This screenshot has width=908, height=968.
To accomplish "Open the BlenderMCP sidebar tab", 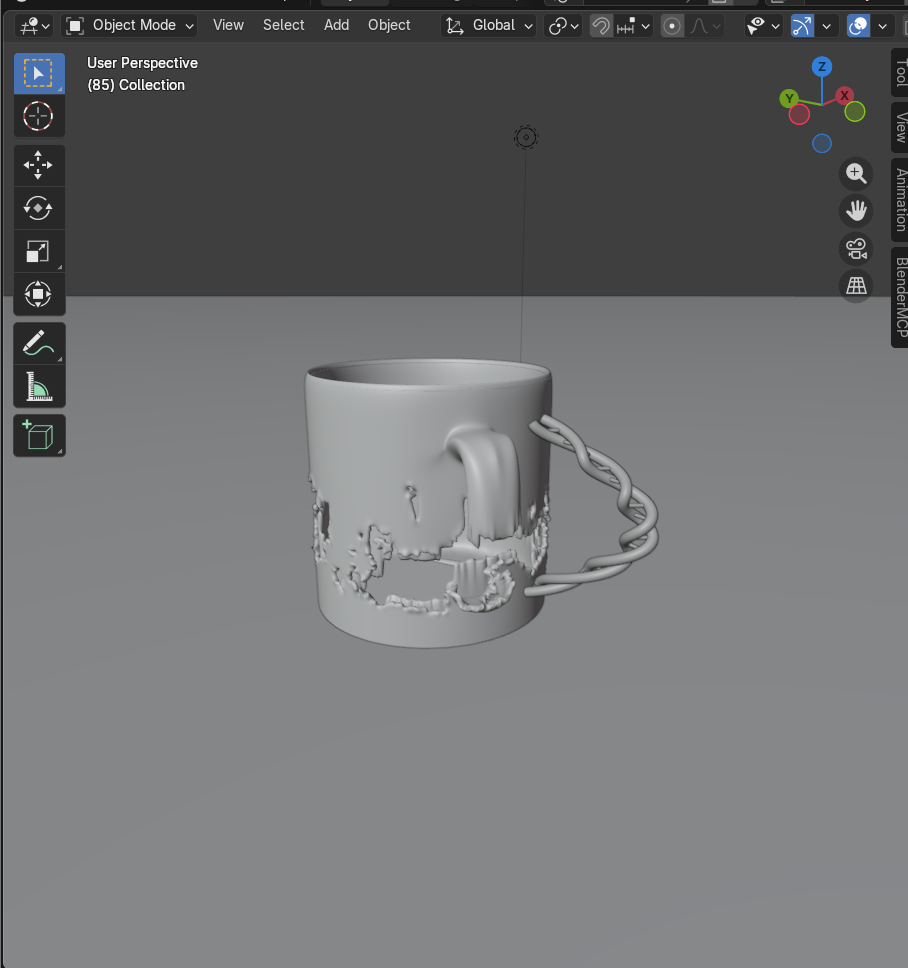I will [900, 297].
